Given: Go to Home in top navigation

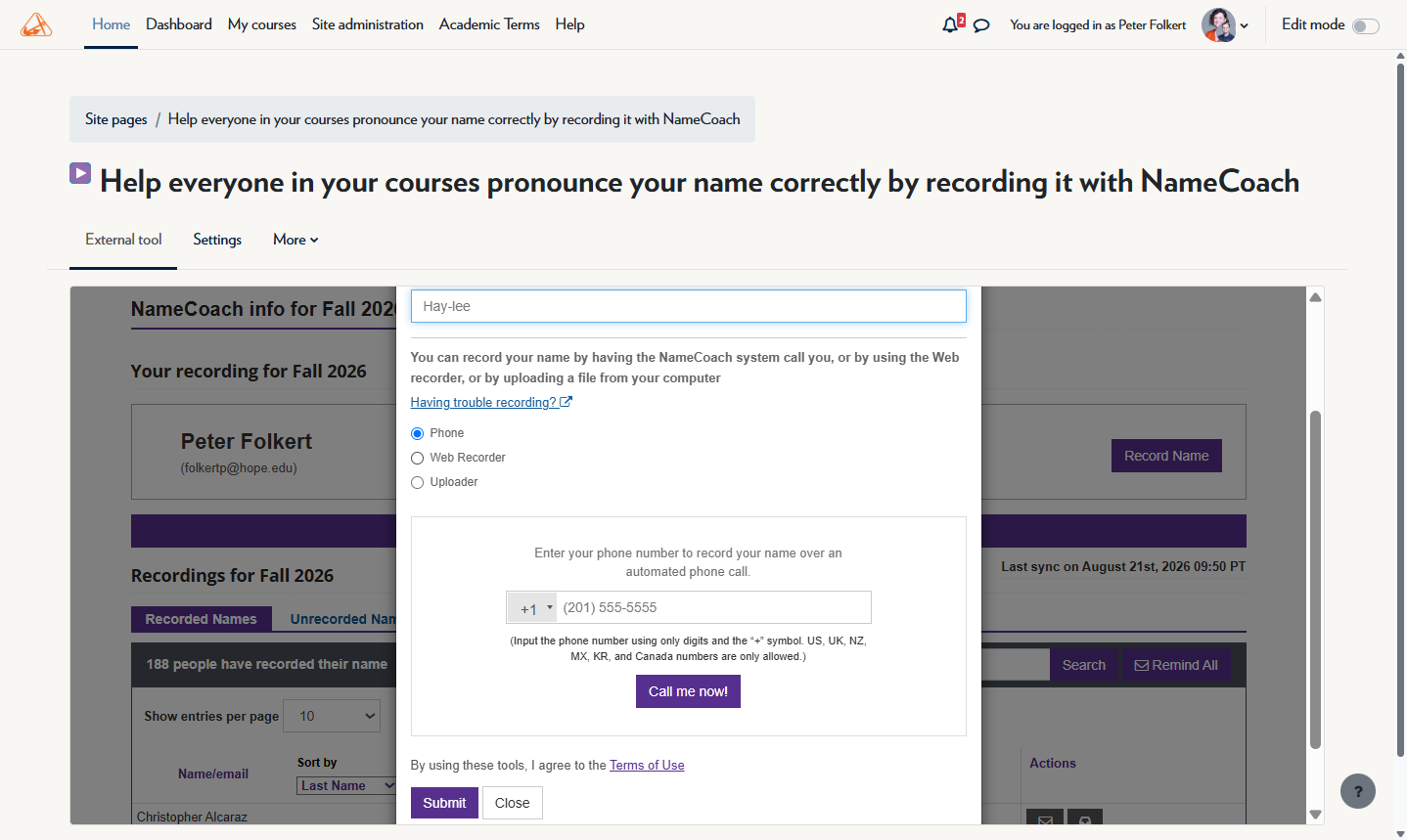Looking at the screenshot, I should [111, 24].
